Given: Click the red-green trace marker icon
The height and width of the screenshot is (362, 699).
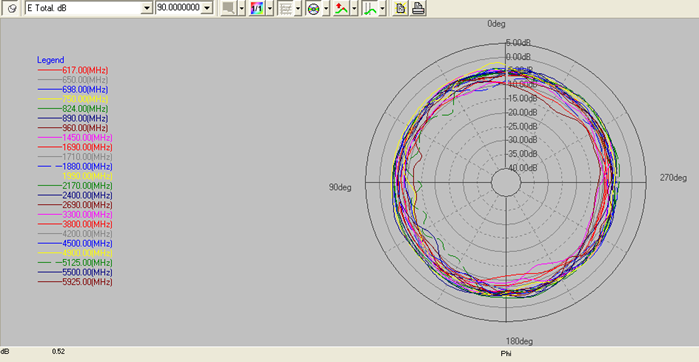Looking at the screenshot, I should coord(341,8).
